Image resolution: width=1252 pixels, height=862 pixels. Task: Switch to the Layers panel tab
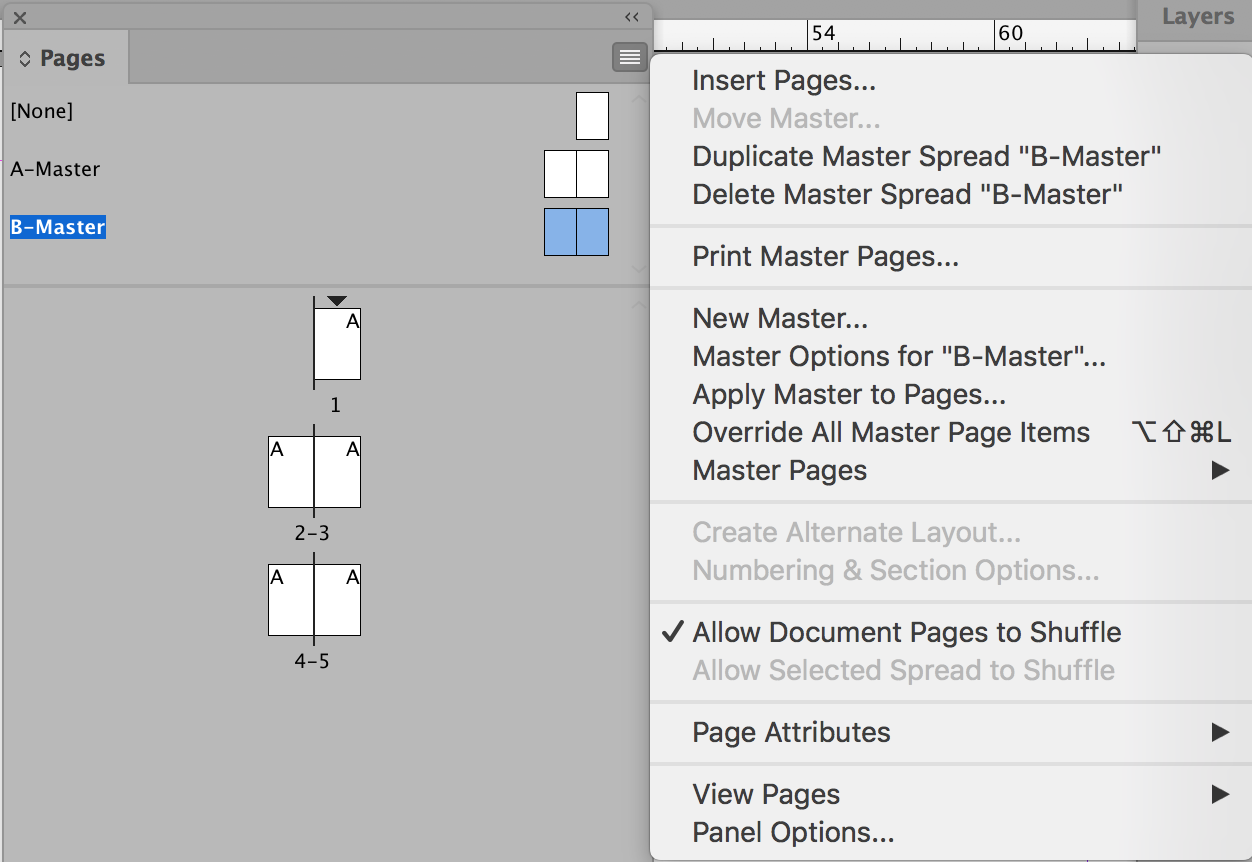tap(1197, 17)
